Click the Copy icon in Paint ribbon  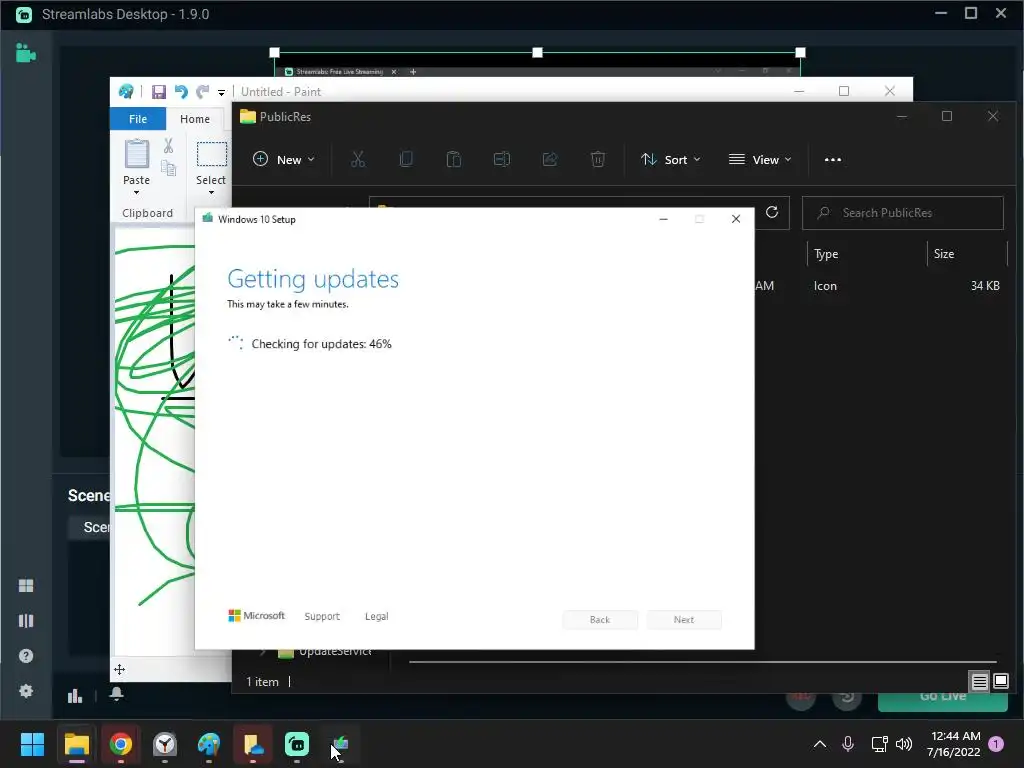click(168, 168)
